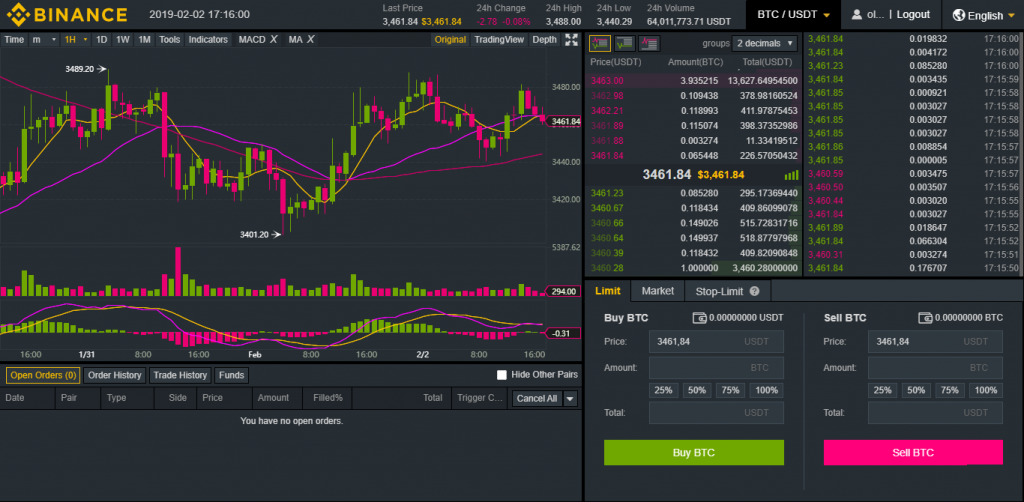
Task: Open the Order History tab
Action: tap(115, 375)
